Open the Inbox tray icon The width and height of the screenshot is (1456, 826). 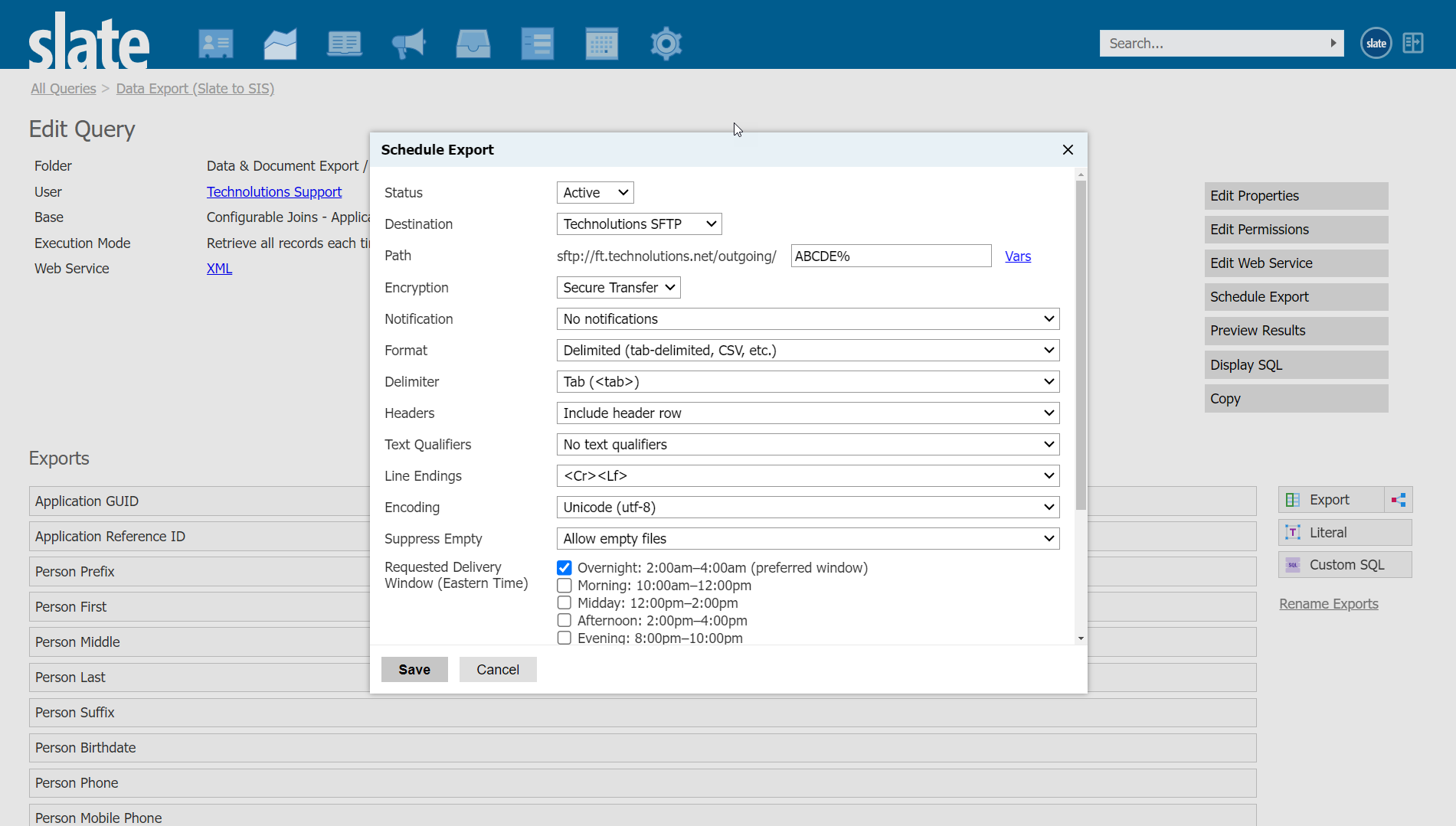[x=473, y=44]
